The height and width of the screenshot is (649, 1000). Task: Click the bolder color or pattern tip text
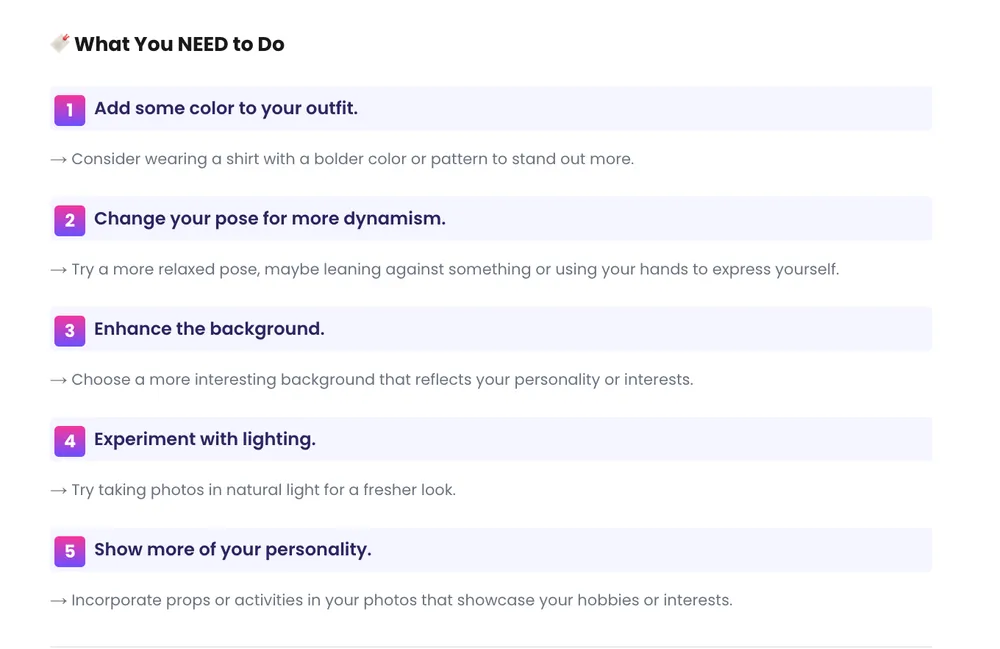tap(352, 159)
